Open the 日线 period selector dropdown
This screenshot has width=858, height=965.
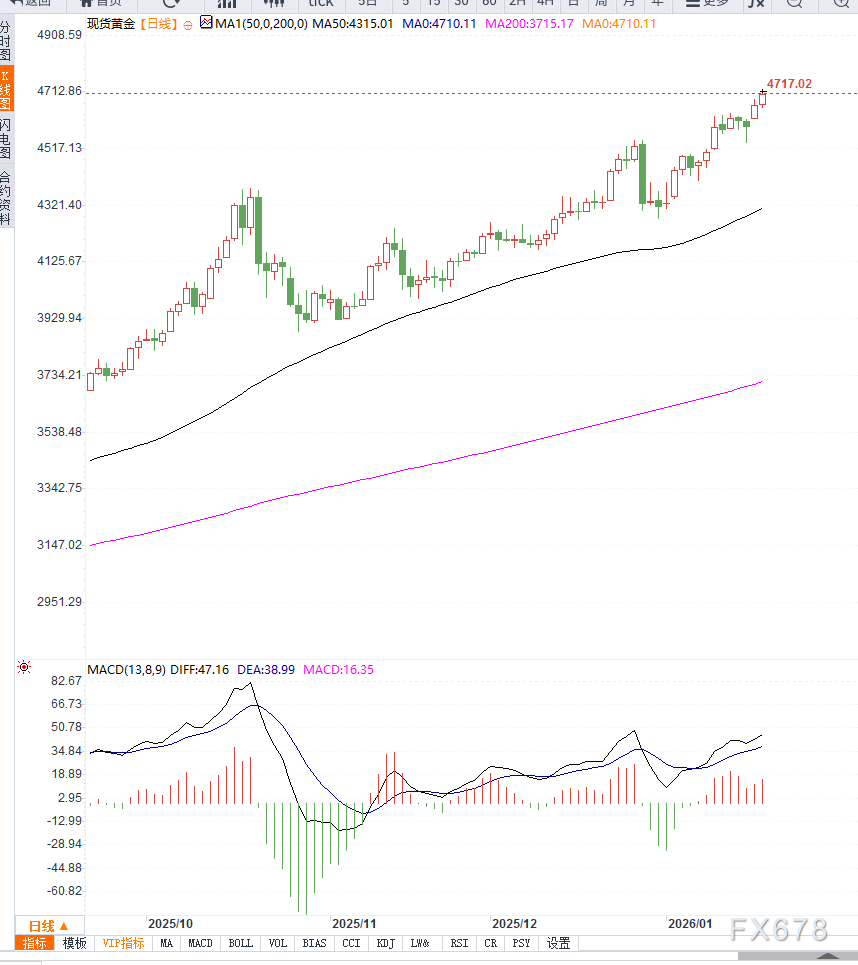[x=48, y=925]
